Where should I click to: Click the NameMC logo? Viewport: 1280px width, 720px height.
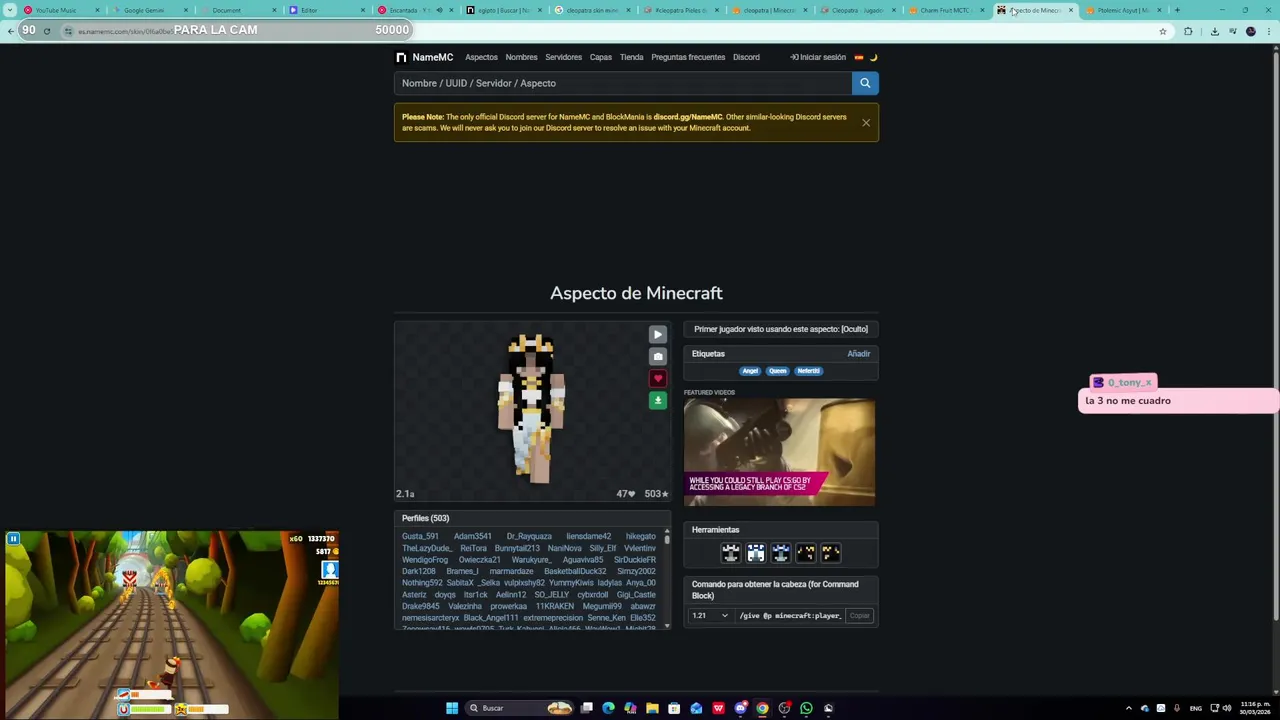424,57
